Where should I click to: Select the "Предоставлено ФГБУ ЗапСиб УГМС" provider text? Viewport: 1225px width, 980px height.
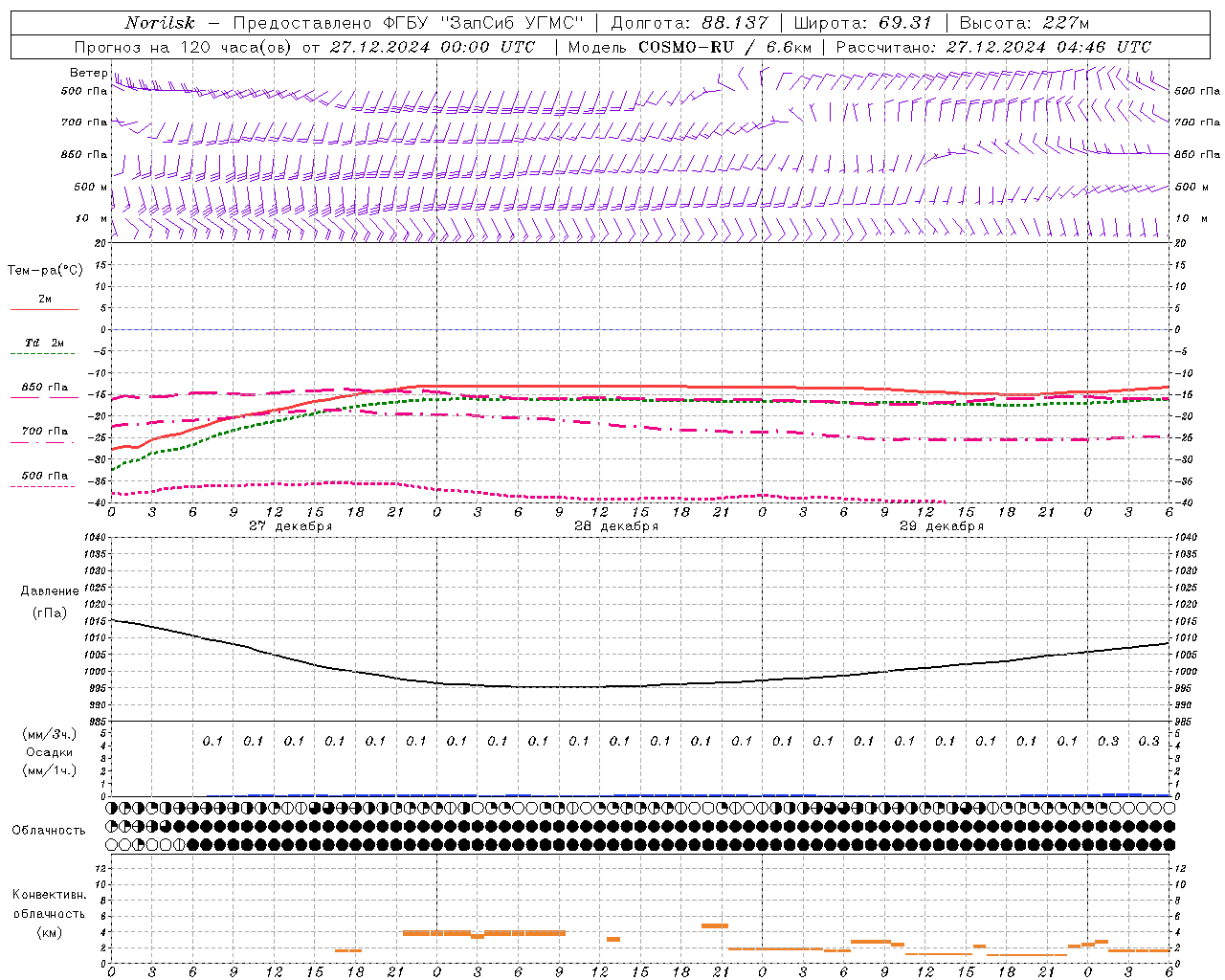(409, 23)
